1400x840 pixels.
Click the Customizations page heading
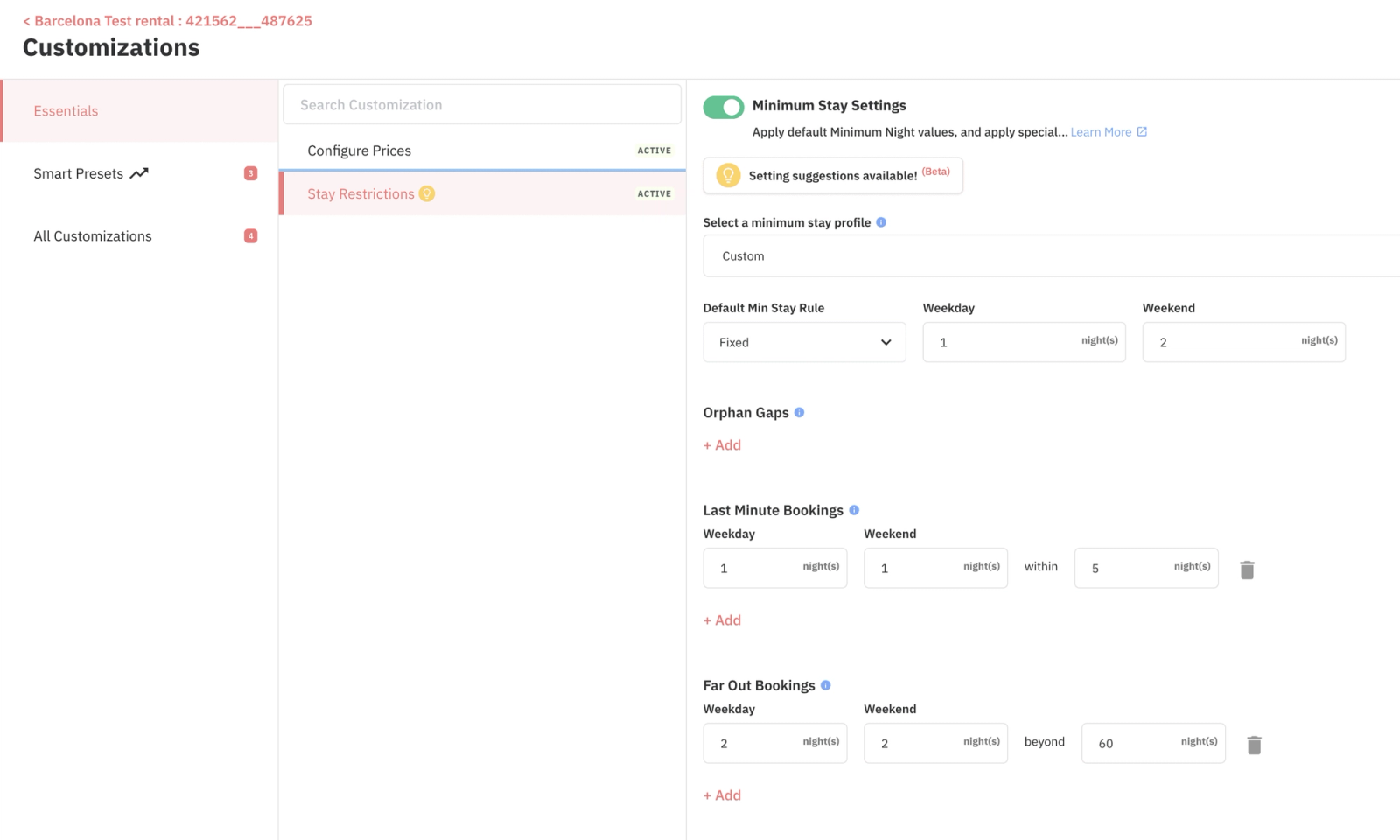click(x=111, y=47)
